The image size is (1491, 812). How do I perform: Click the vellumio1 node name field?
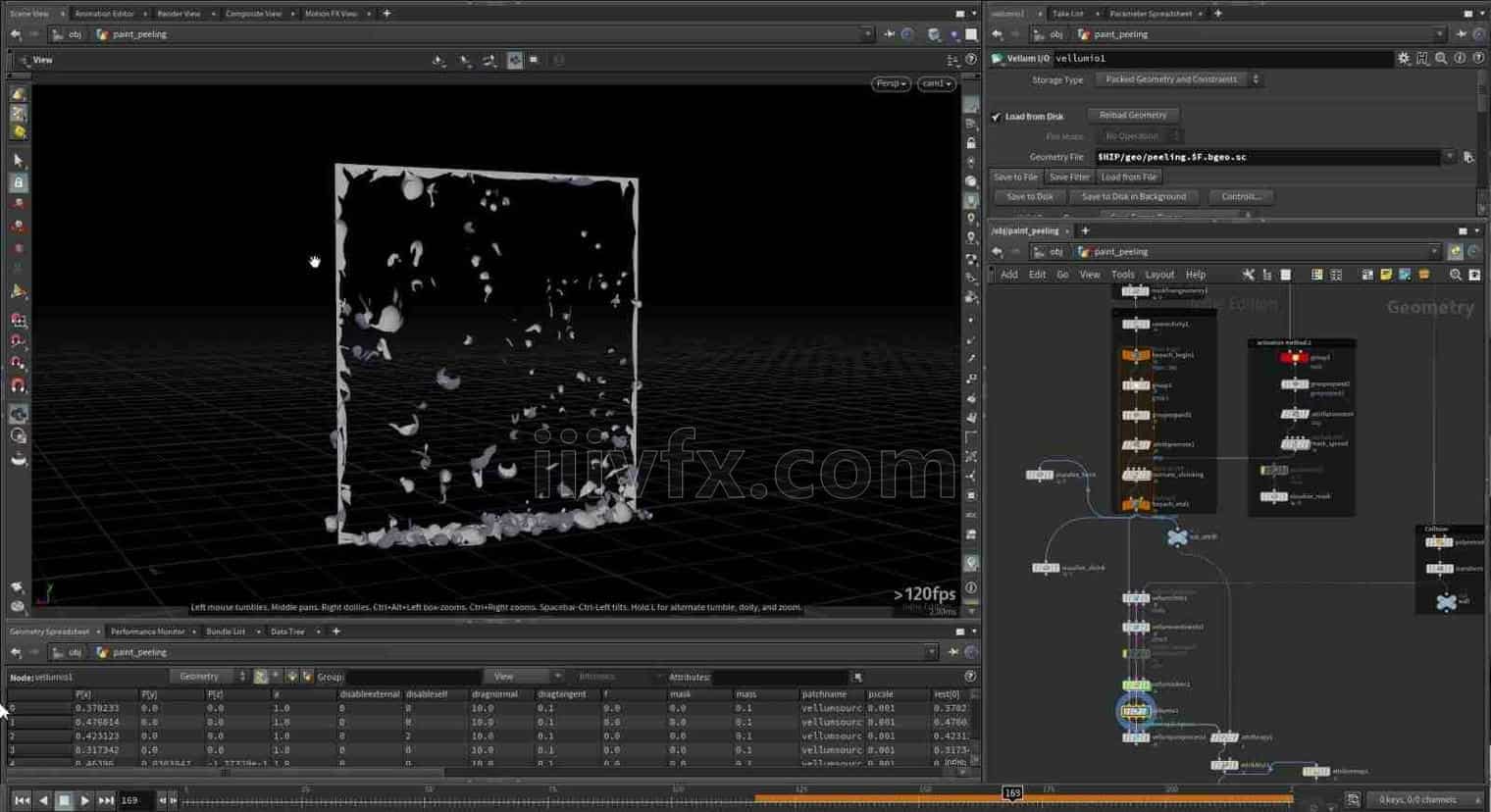coord(1221,59)
